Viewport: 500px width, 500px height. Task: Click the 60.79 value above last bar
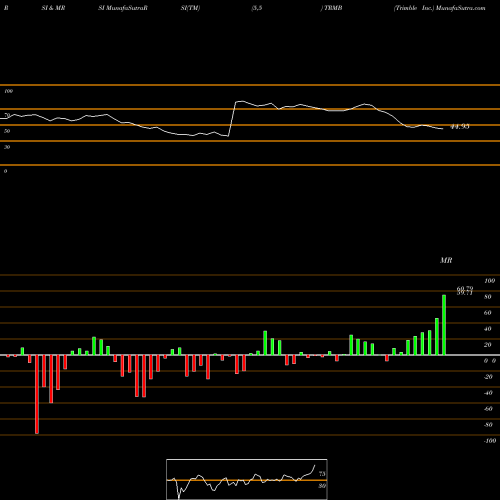(x=465, y=288)
